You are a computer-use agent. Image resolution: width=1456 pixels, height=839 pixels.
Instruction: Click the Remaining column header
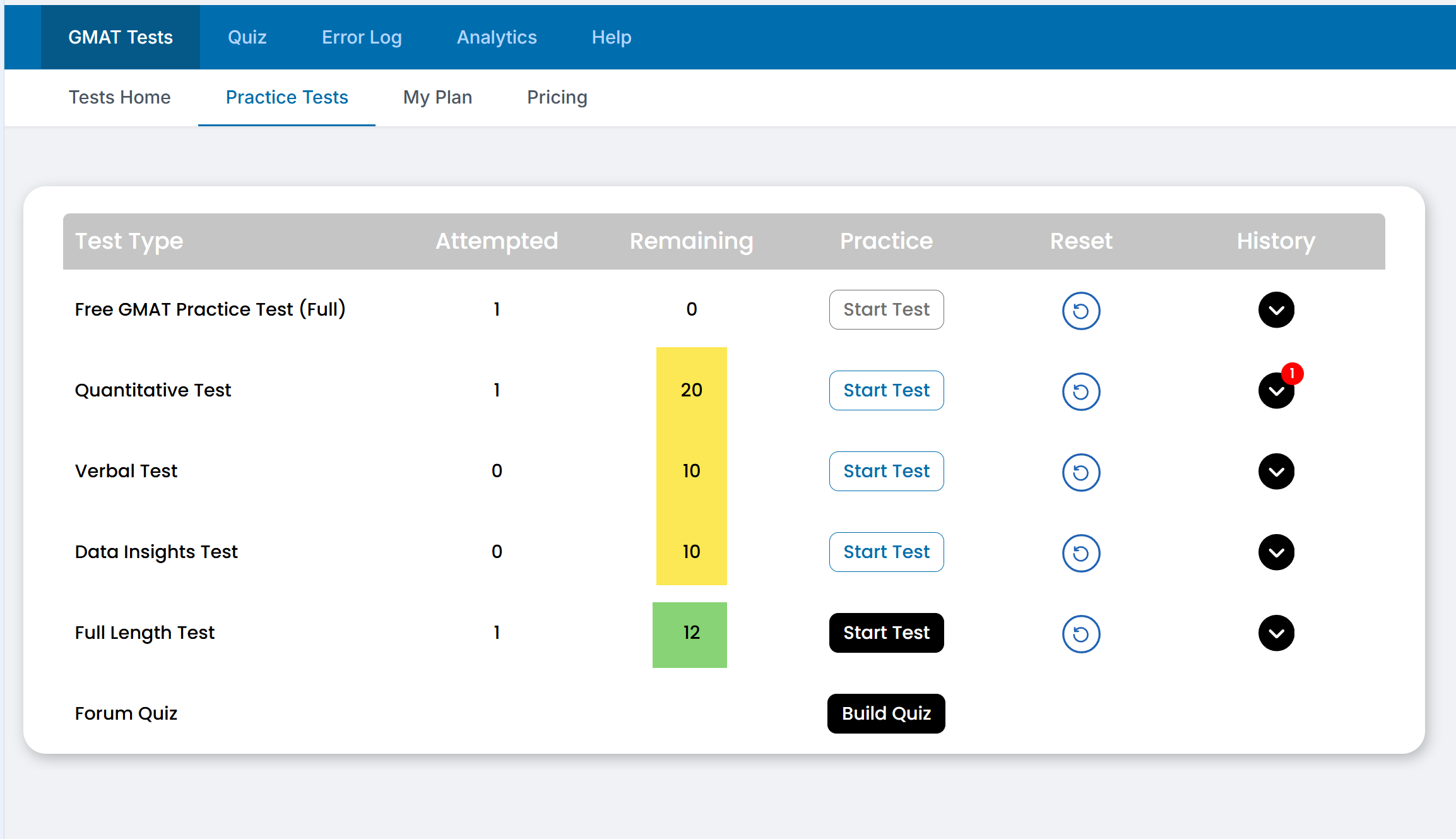pyautogui.click(x=691, y=241)
